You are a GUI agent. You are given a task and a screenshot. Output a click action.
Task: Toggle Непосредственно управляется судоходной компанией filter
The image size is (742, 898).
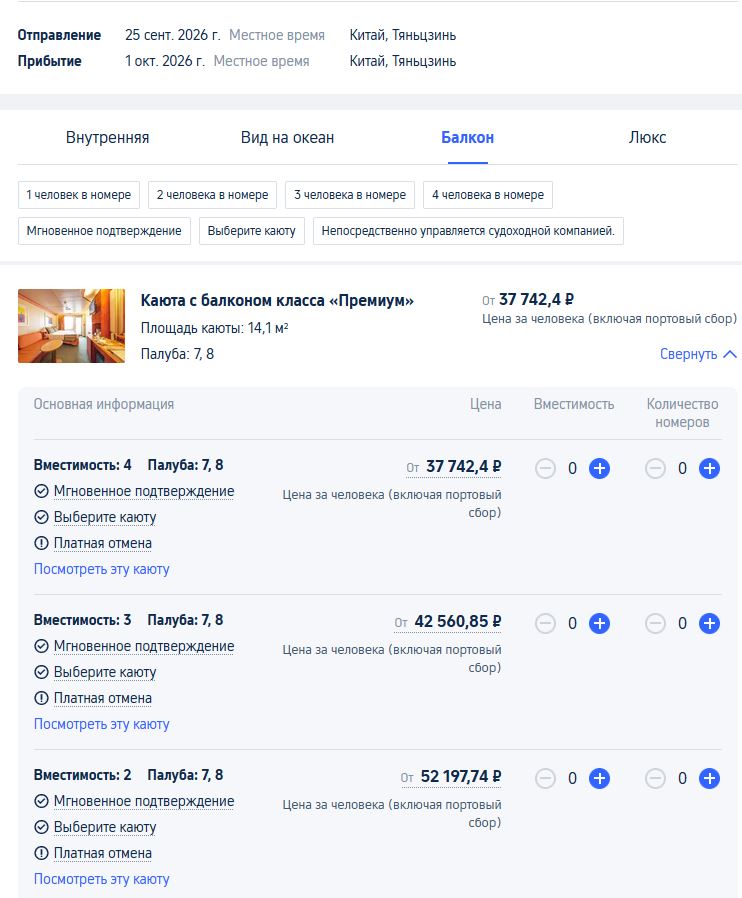468,231
